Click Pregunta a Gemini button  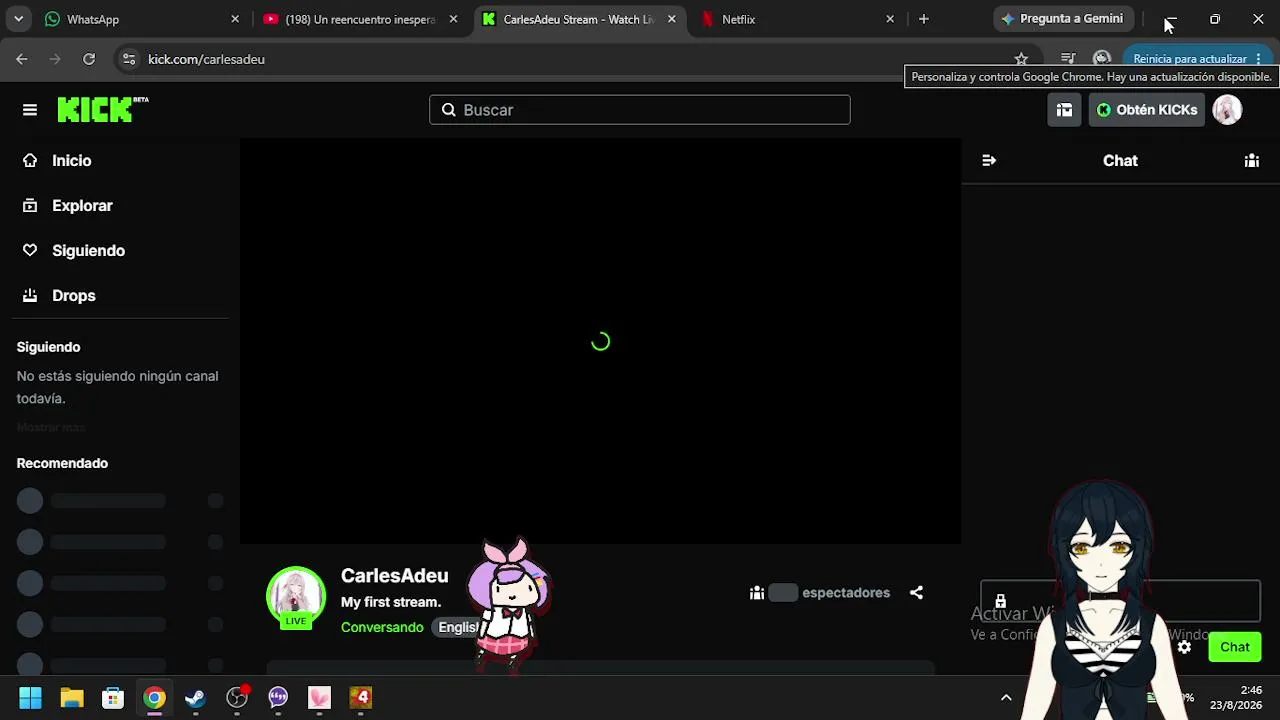click(x=1062, y=19)
